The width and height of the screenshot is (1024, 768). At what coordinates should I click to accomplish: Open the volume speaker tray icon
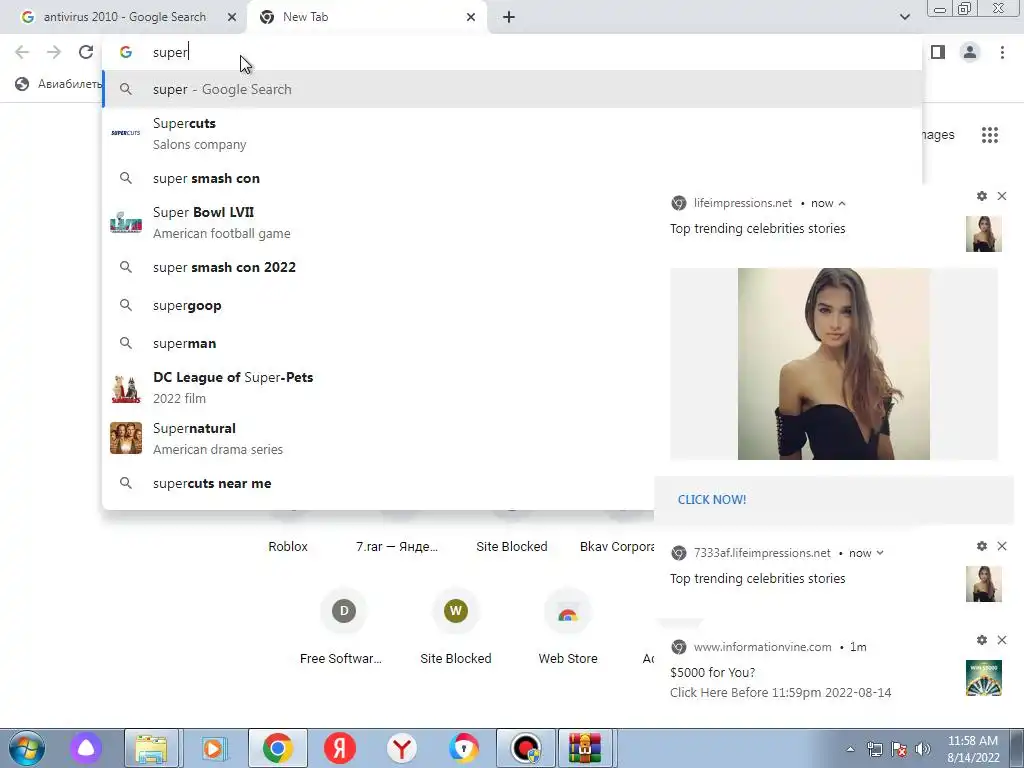click(923, 749)
